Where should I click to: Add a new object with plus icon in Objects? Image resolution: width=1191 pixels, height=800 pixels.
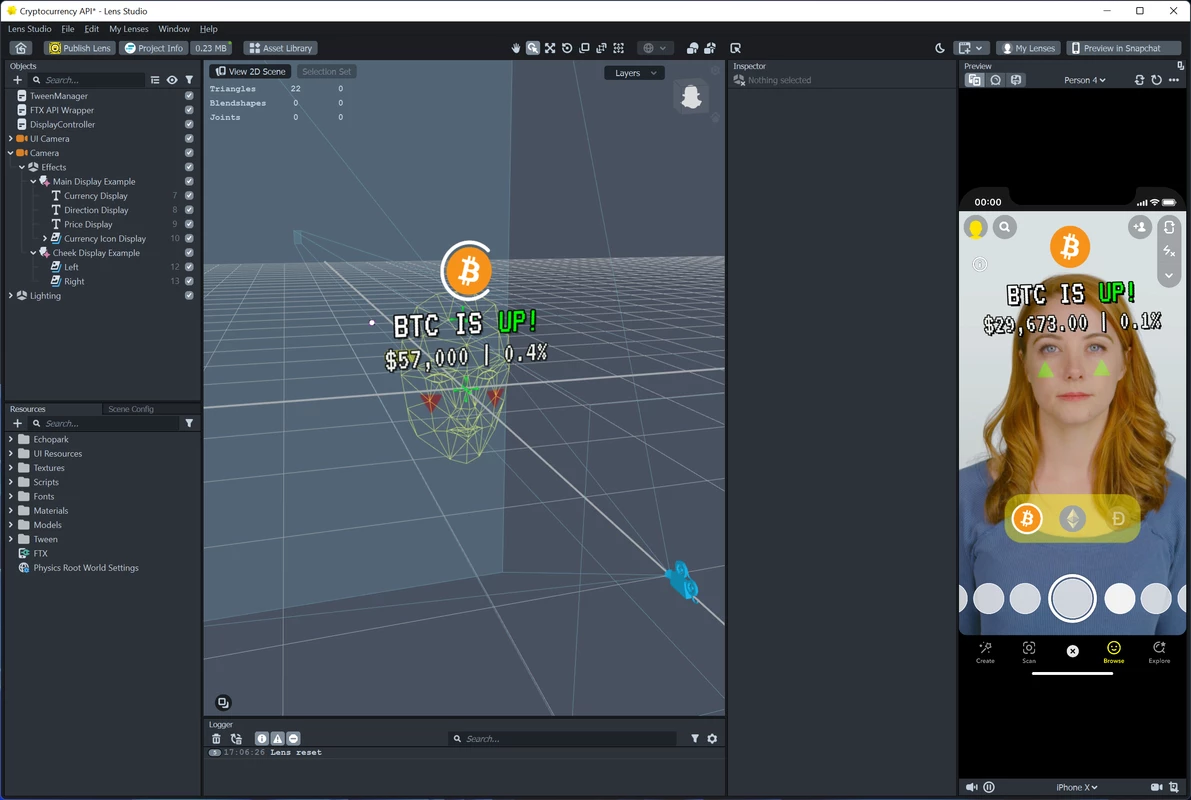(x=17, y=80)
